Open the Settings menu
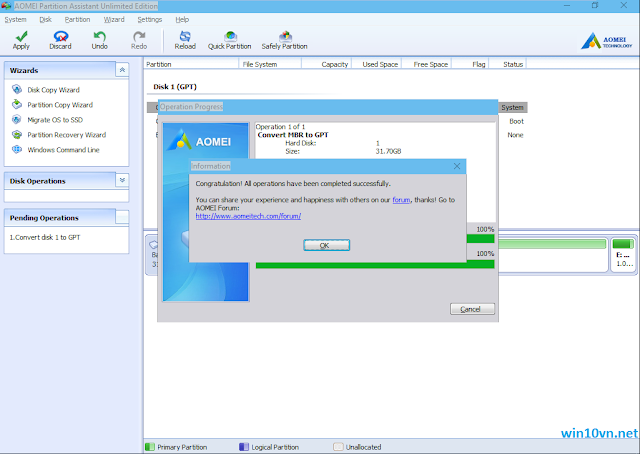640x454 pixels. coord(149,20)
